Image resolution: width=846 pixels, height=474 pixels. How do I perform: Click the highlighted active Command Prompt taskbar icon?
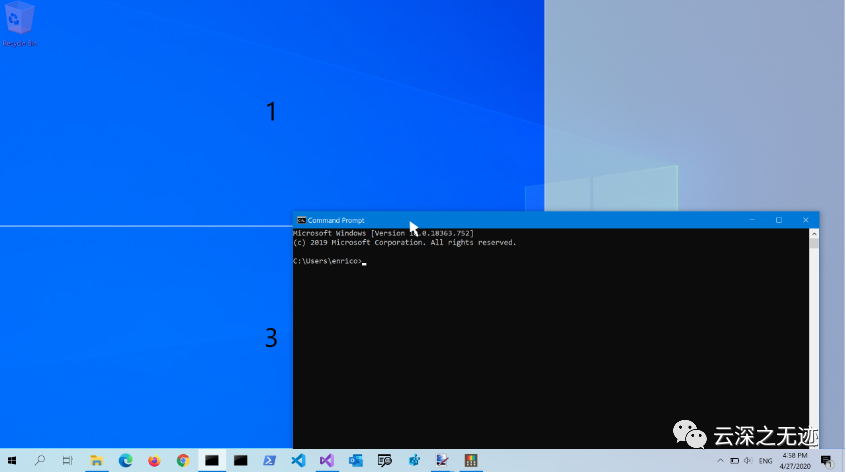[x=212, y=461]
